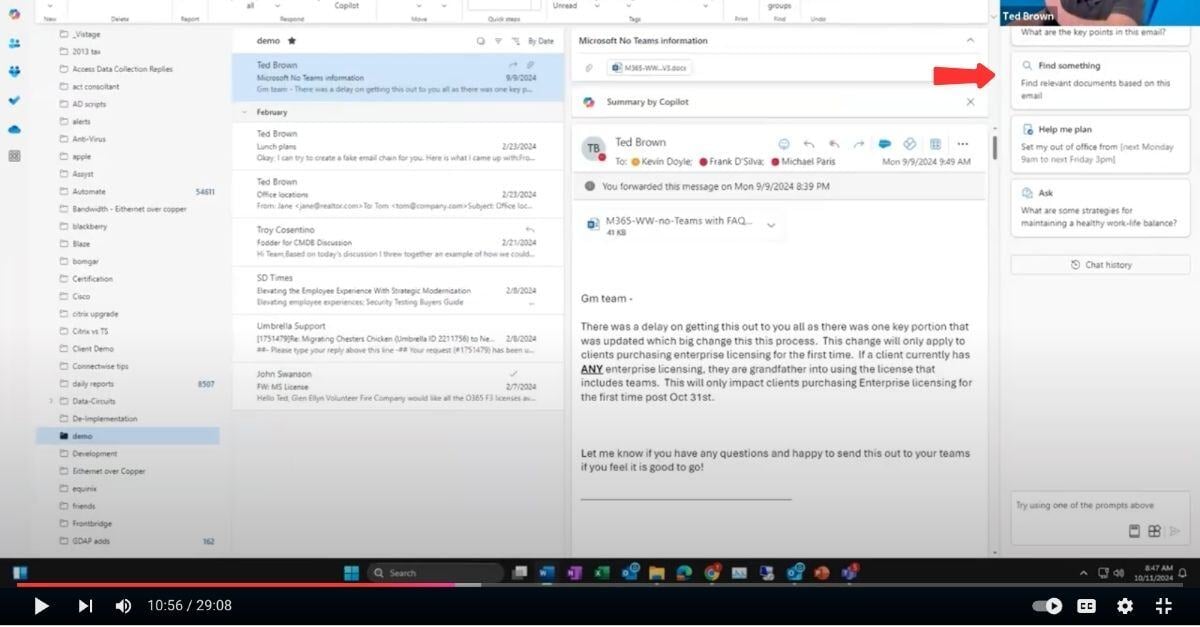The width and height of the screenshot is (1200, 627).
Task: Collapse the February message group
Action: coord(242,112)
